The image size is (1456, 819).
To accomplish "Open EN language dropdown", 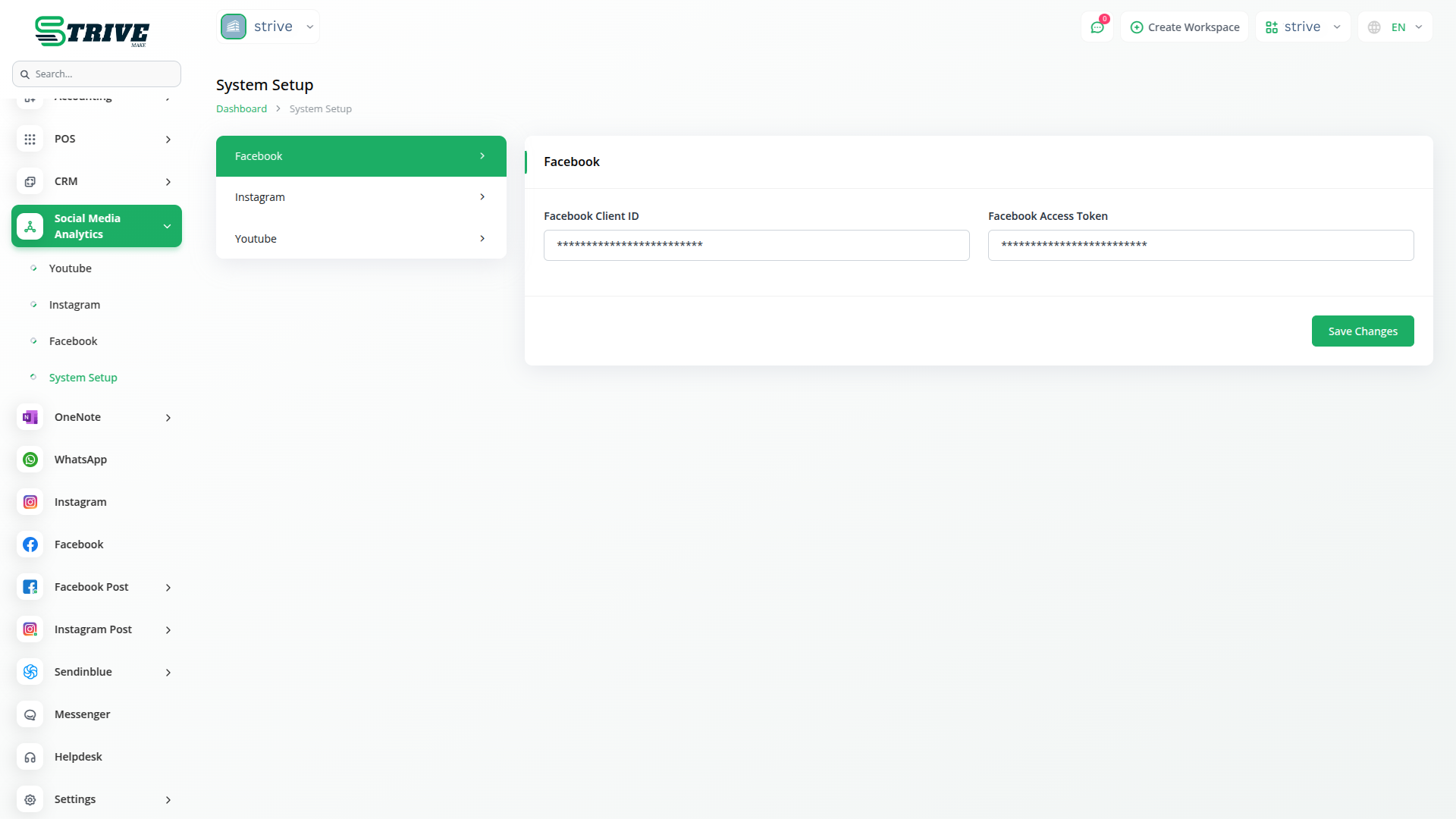I will point(1395,27).
